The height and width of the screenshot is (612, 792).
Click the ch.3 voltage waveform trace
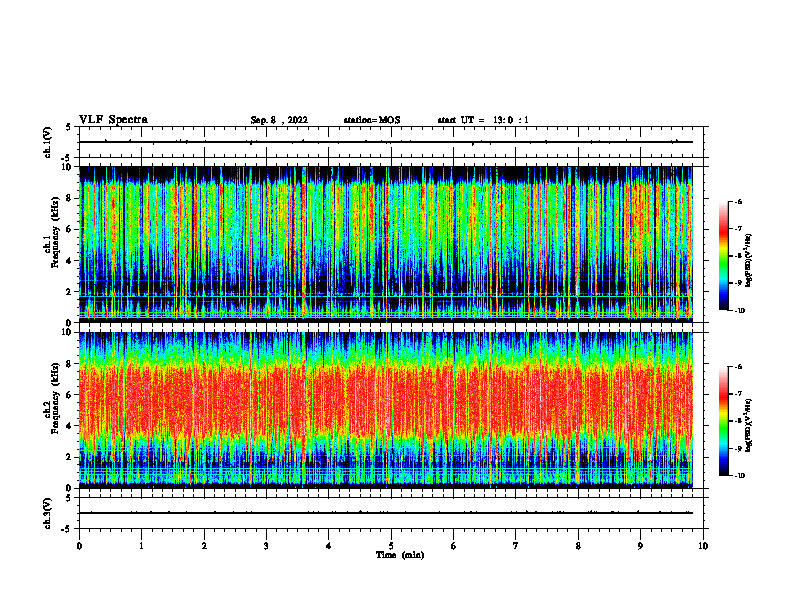click(x=386, y=513)
